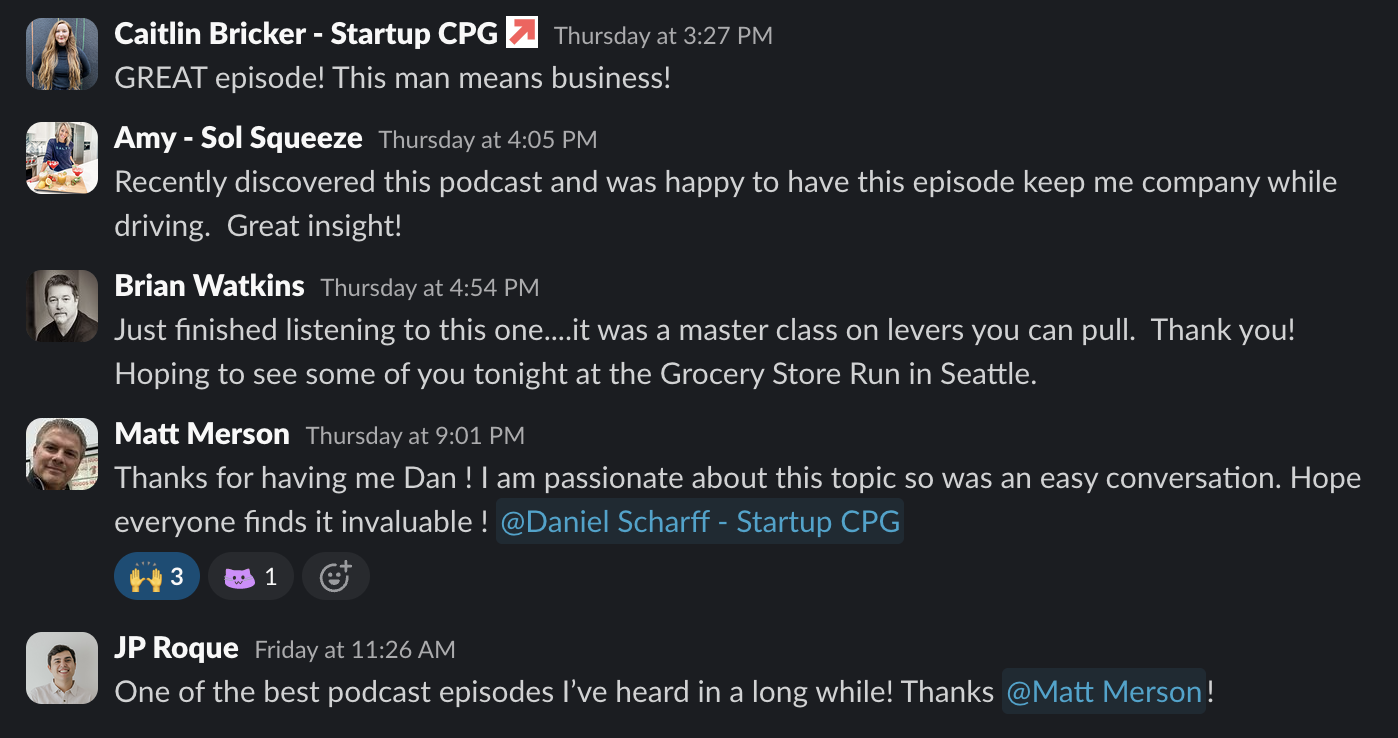Click the Thursday at 3:27 PM timestamp
Screen dimensions: 1398x738
click(663, 36)
